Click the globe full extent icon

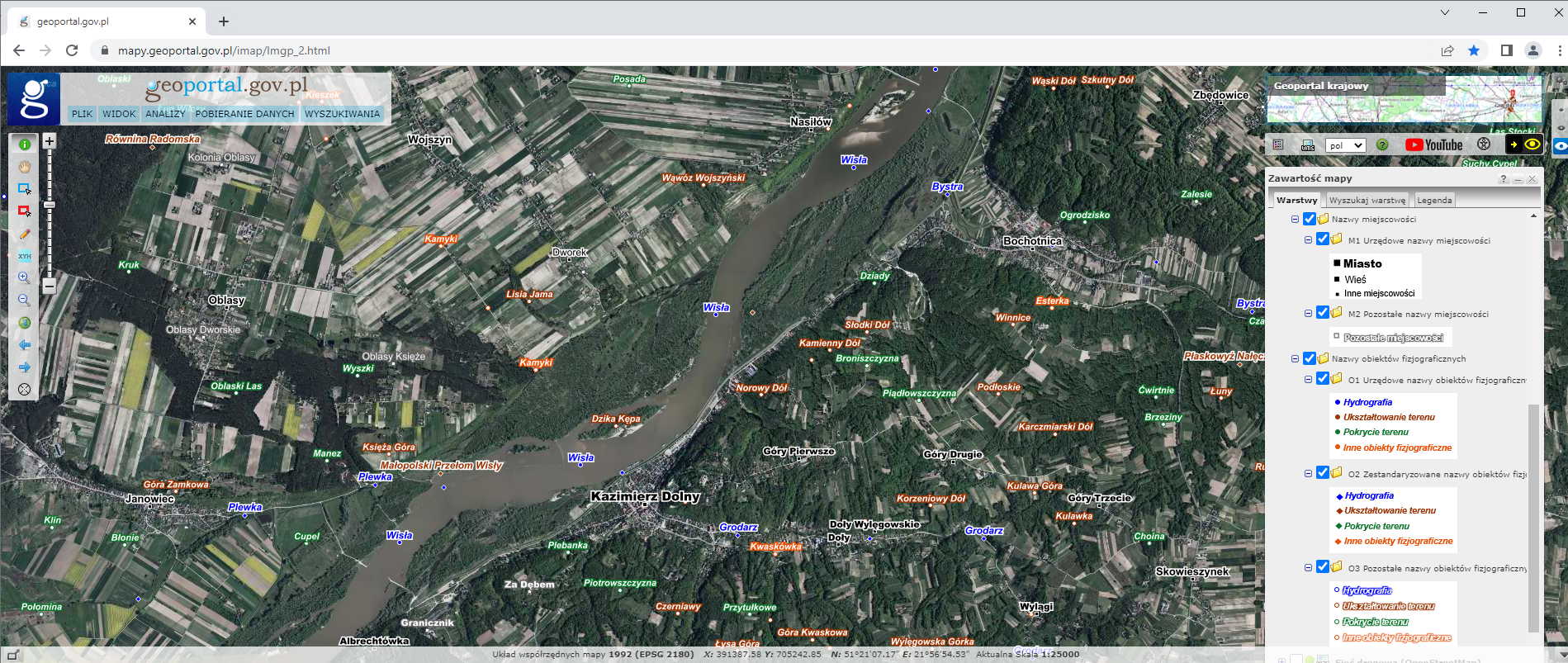25,323
